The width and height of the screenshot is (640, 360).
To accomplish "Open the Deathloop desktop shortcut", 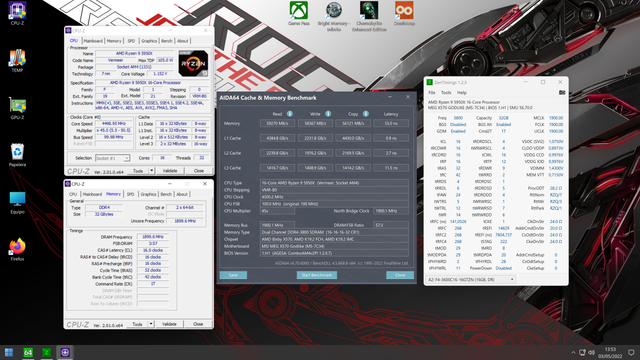I will pyautogui.click(x=404, y=13).
